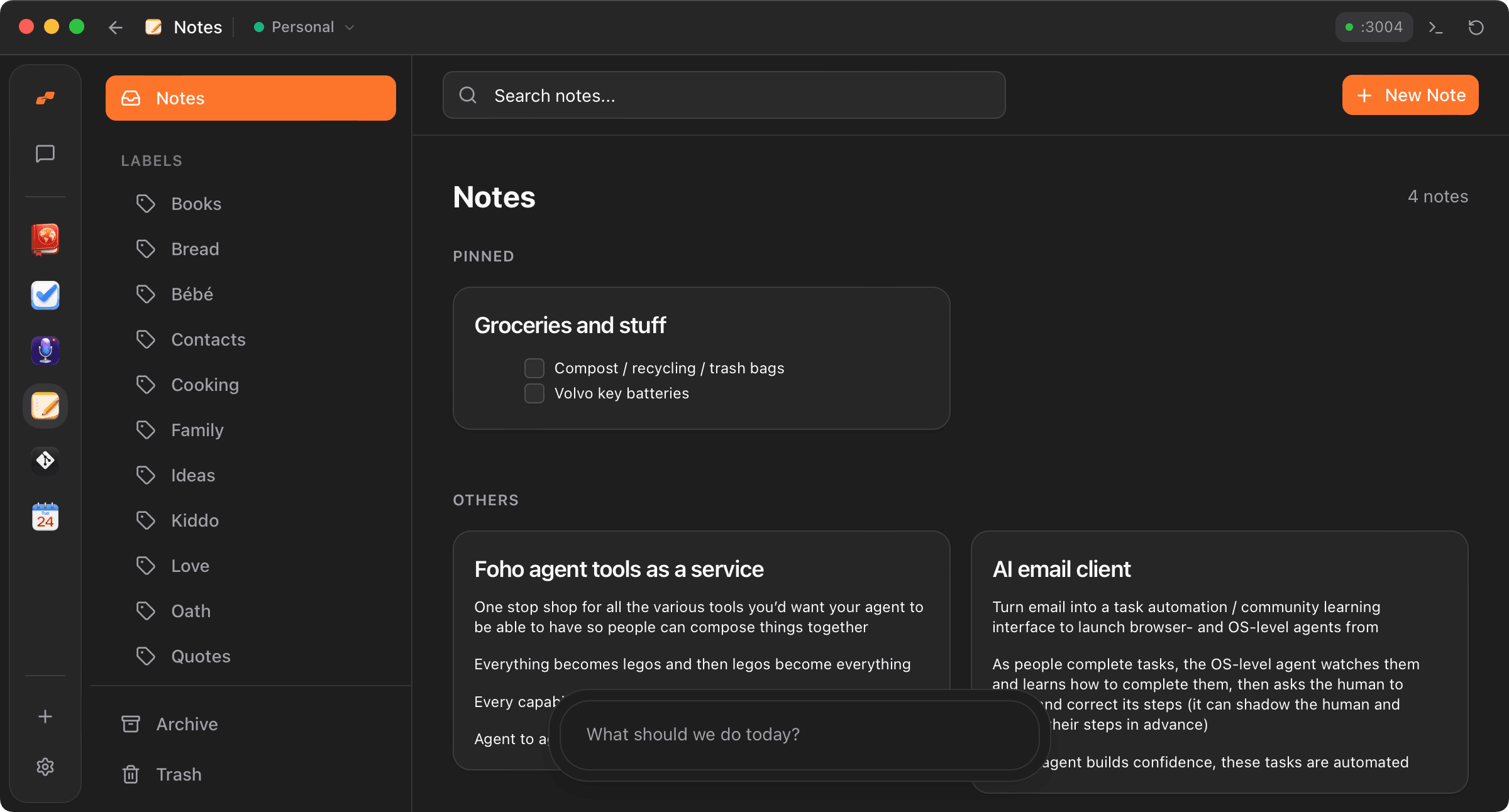Open the Calendar showing the 24th
The image size is (1509, 812).
coord(45,516)
